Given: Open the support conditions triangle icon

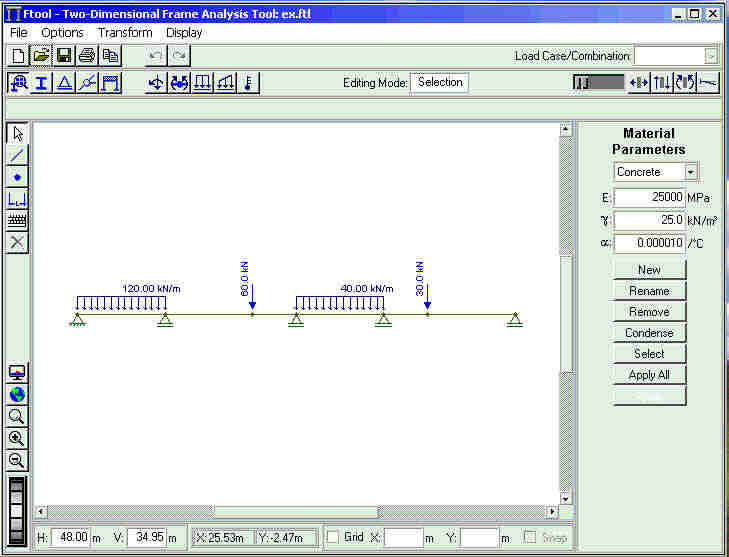Looking at the screenshot, I should 64,83.
